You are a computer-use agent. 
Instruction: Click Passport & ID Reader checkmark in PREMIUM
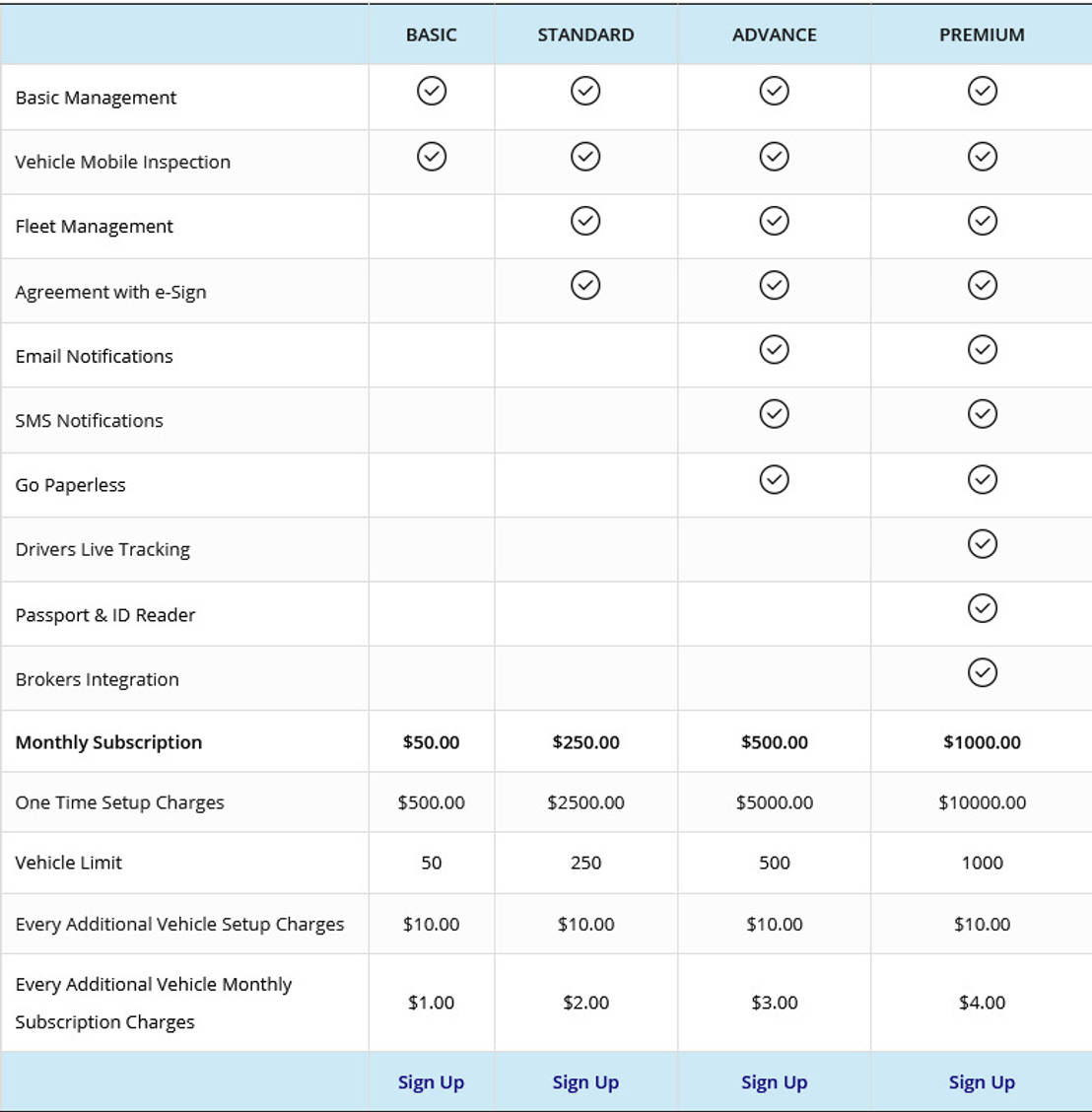click(x=982, y=608)
